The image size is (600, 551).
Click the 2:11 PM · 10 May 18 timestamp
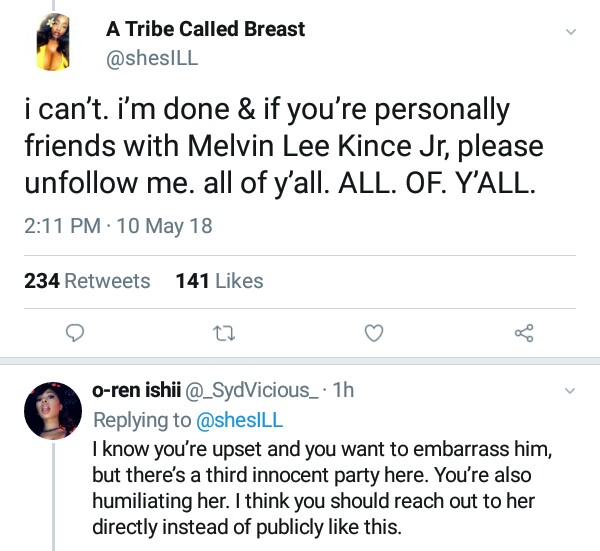click(118, 226)
